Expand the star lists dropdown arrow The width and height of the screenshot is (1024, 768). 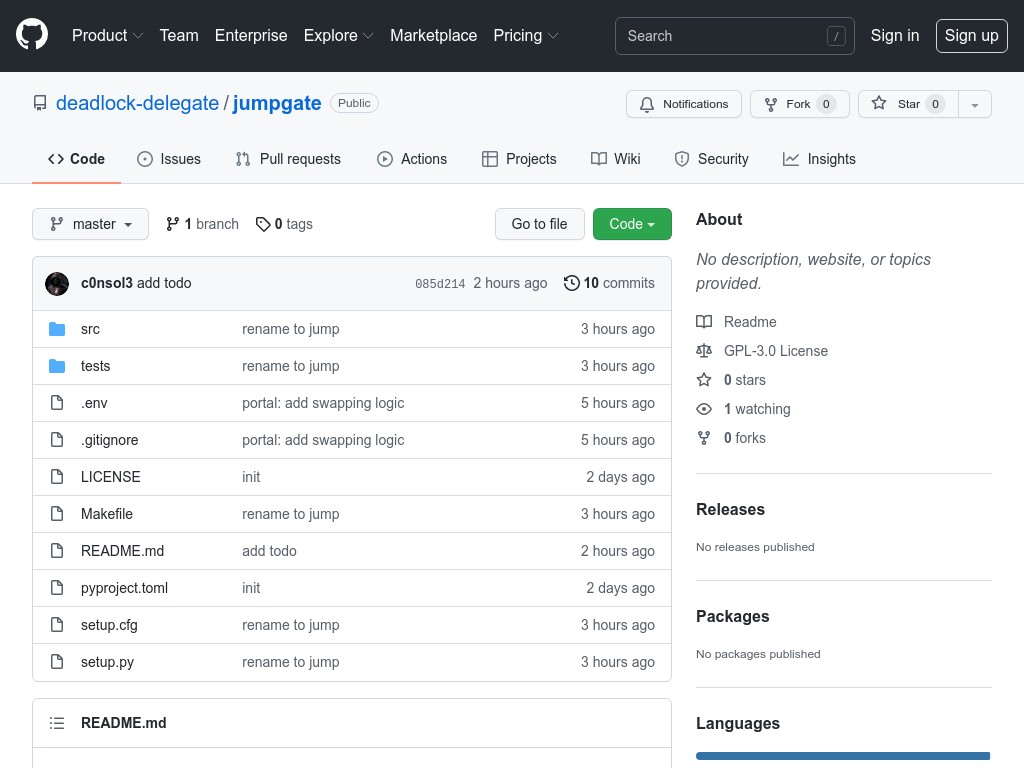(974, 104)
